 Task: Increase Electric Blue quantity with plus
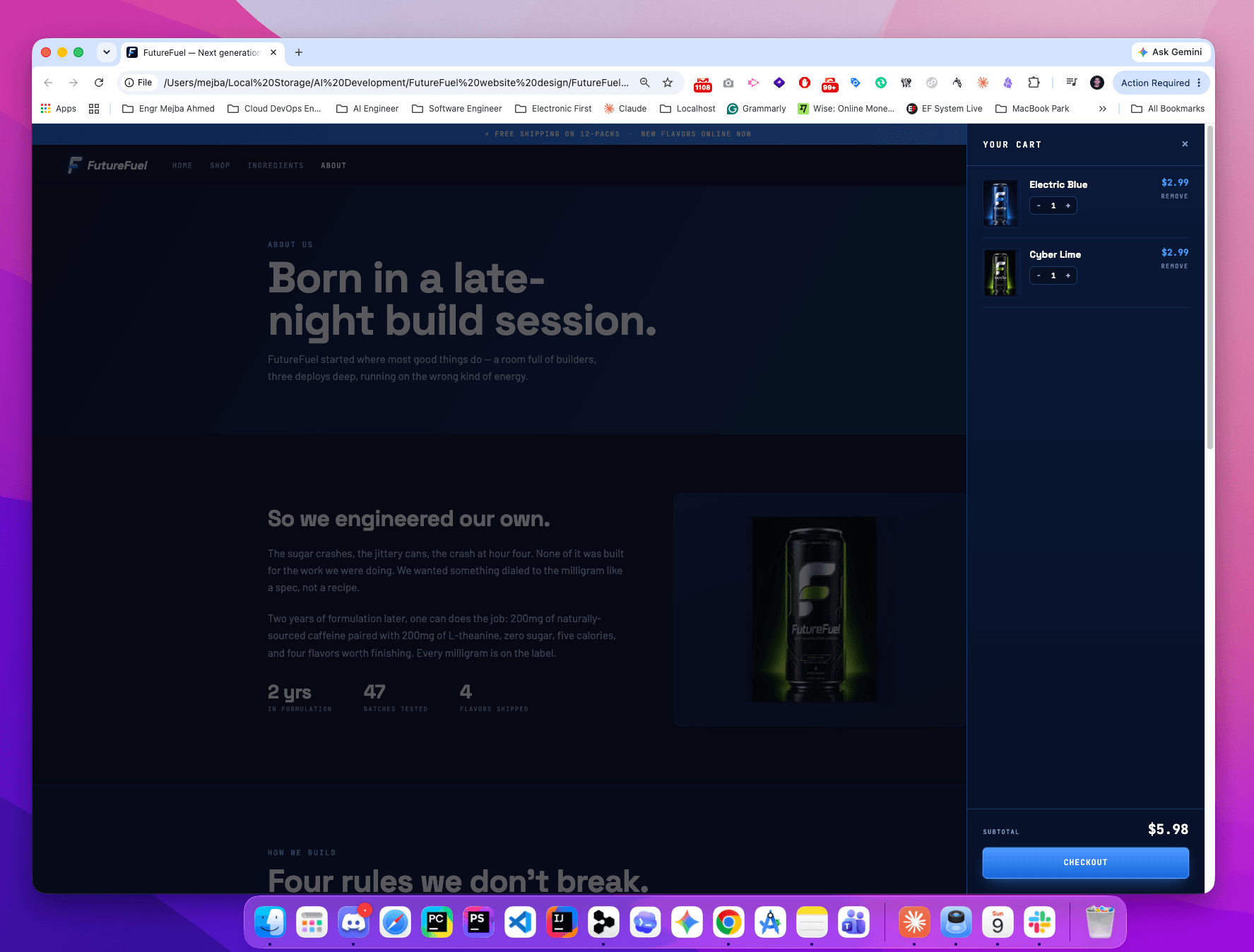point(1068,206)
